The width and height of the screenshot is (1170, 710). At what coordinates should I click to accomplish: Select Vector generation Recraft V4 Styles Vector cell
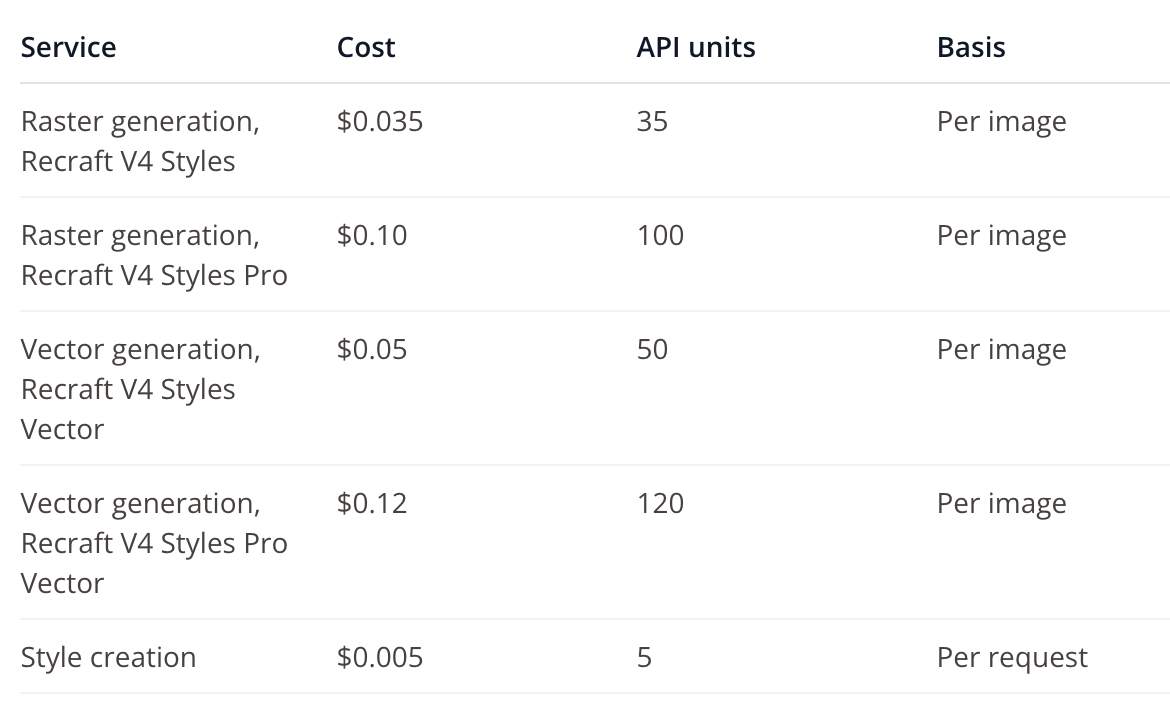coord(140,389)
